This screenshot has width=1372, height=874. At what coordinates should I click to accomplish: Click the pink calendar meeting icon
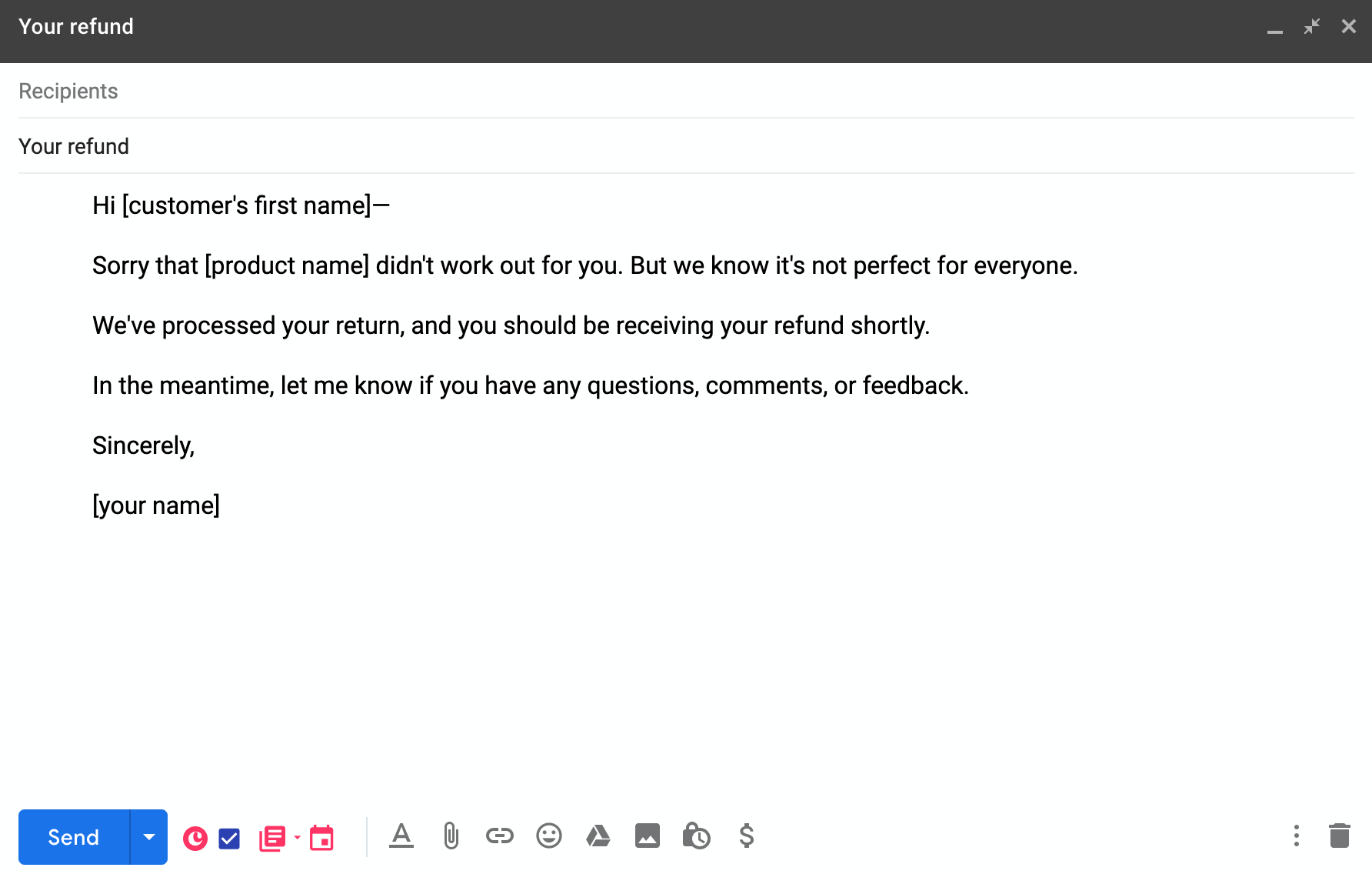[x=321, y=838]
